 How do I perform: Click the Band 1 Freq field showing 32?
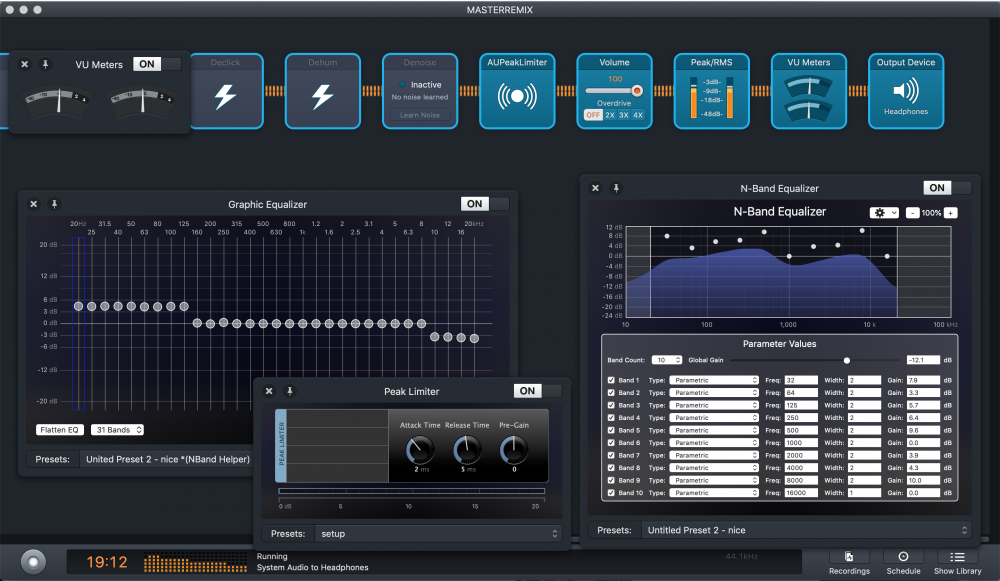tap(800, 380)
